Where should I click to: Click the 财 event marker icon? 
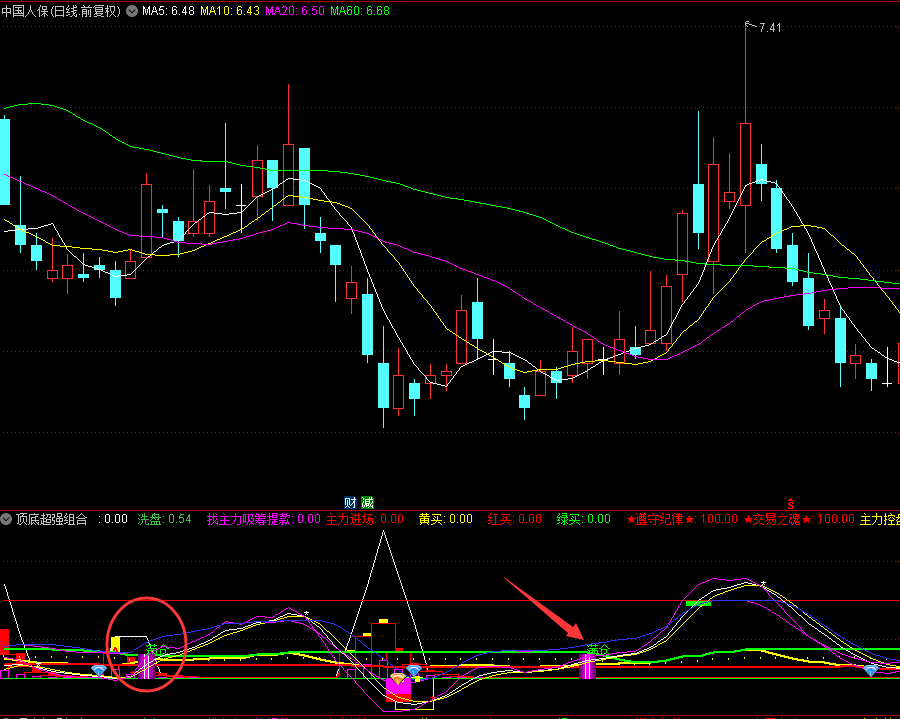350,502
